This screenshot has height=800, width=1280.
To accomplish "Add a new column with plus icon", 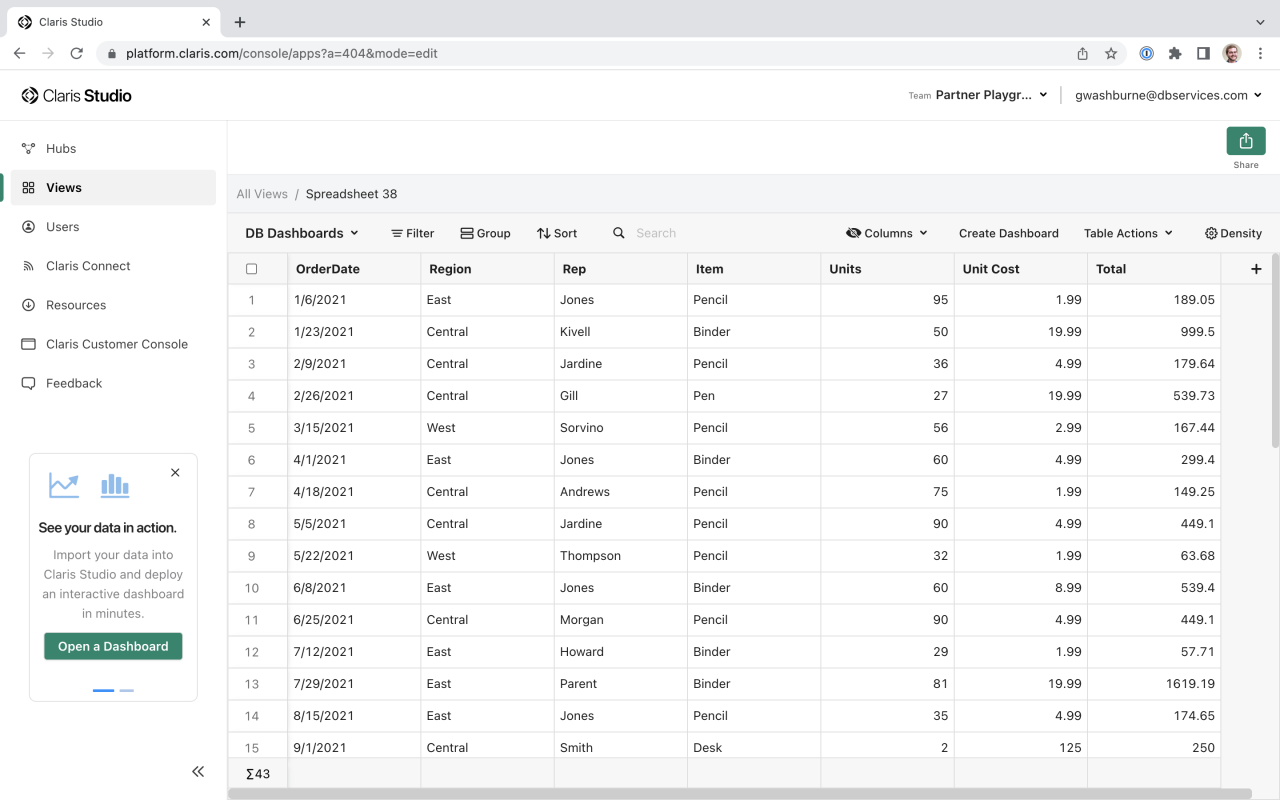I will (1256, 269).
